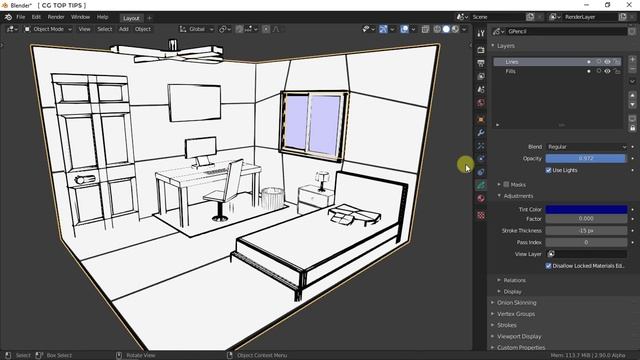Open the Grease Pencil data tab
This screenshot has width=640, height=360.
pos(481,185)
